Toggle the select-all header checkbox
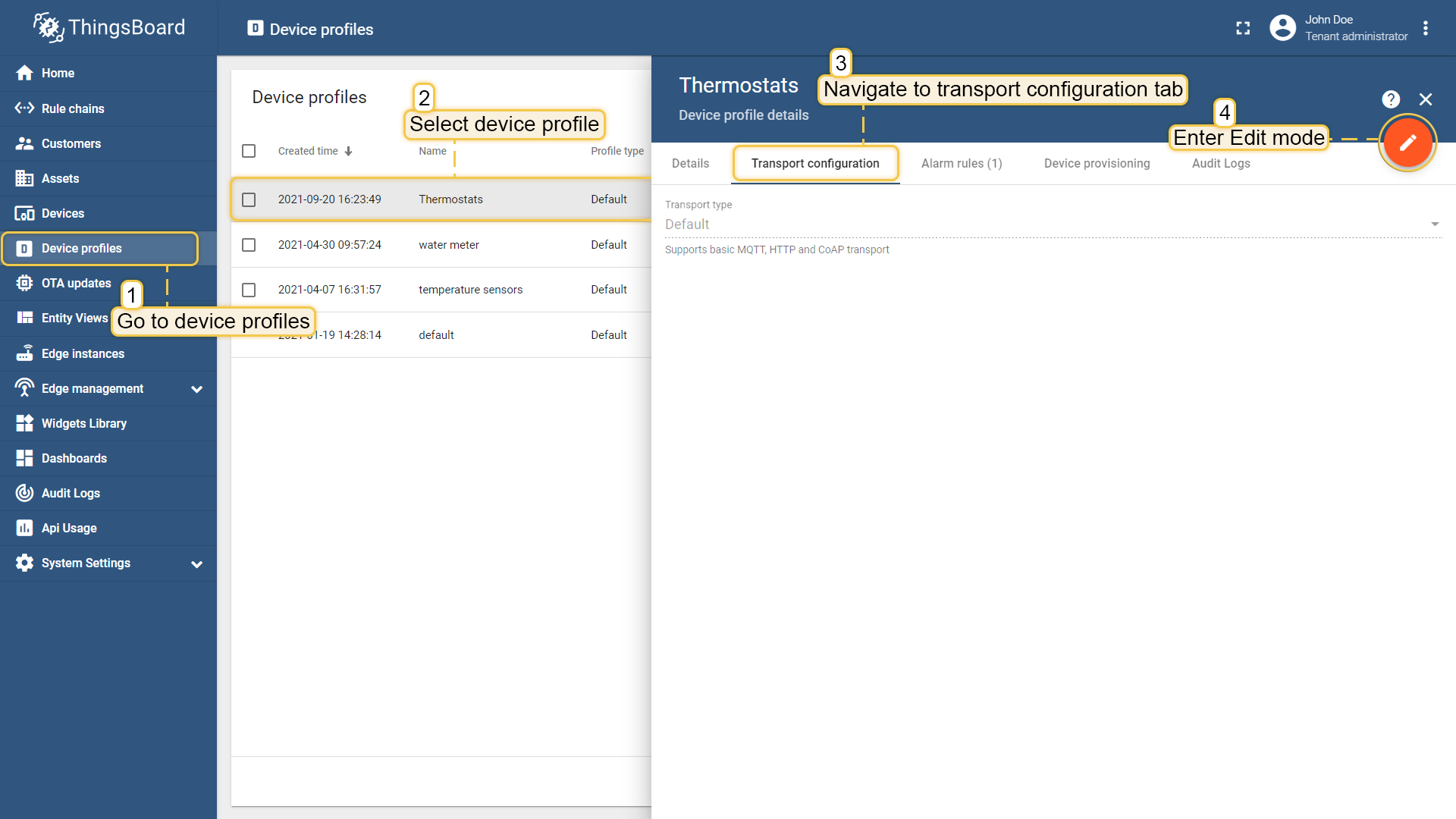This screenshot has width=1456, height=819. coord(249,151)
